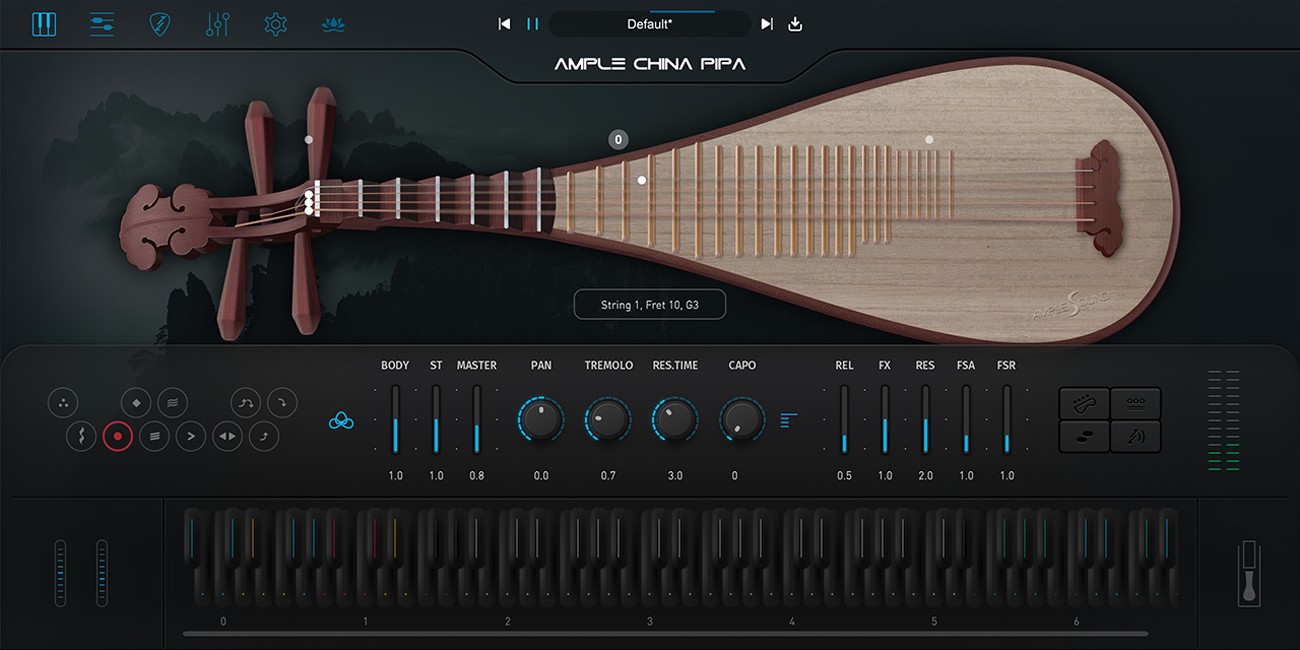Screen dimensions: 1300x650
Task: Open the Default* preset dropdown
Action: [650, 24]
